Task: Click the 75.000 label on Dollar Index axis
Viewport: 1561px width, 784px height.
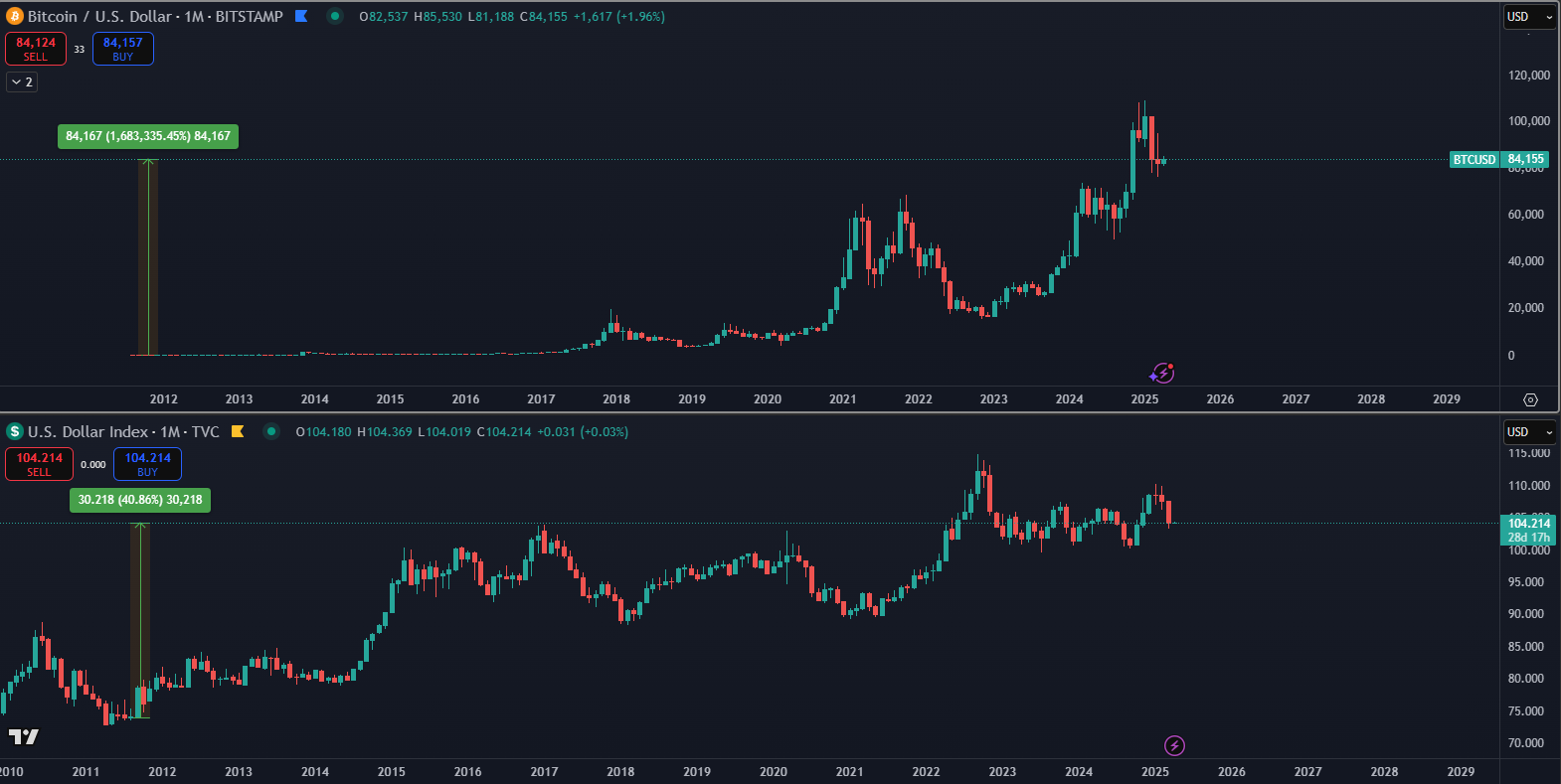Action: [x=1526, y=711]
